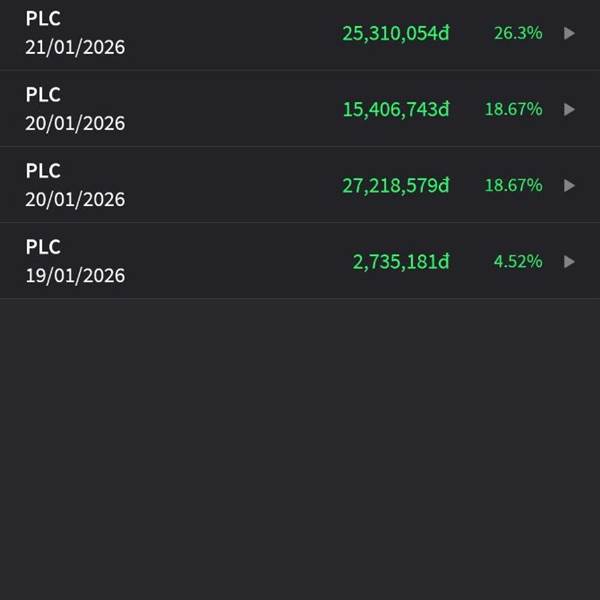The height and width of the screenshot is (600, 600).
Task: Expand arrow beside 15,406,743đ profit
Action: pyautogui.click(x=569, y=109)
